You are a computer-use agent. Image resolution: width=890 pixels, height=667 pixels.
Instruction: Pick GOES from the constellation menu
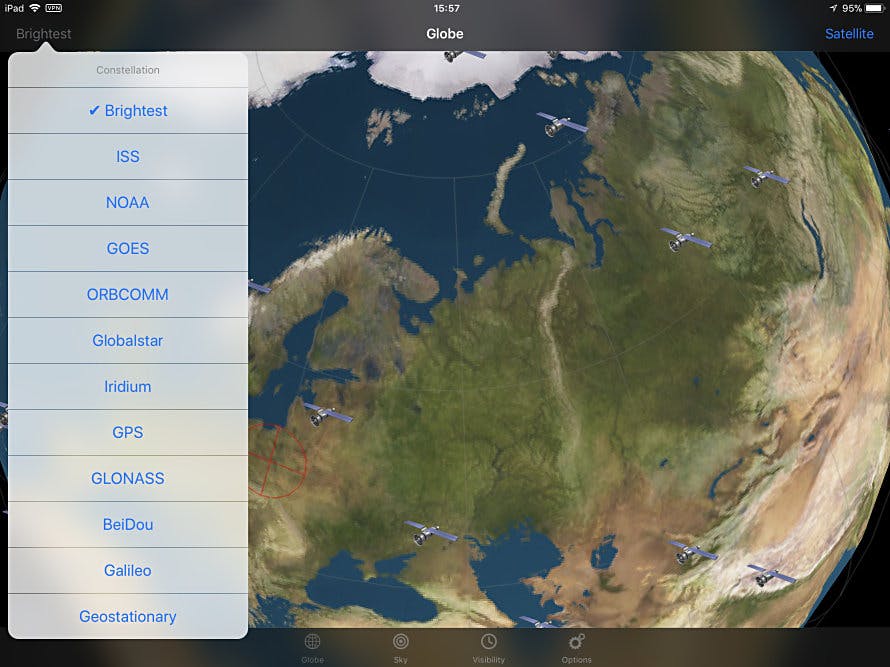(128, 249)
